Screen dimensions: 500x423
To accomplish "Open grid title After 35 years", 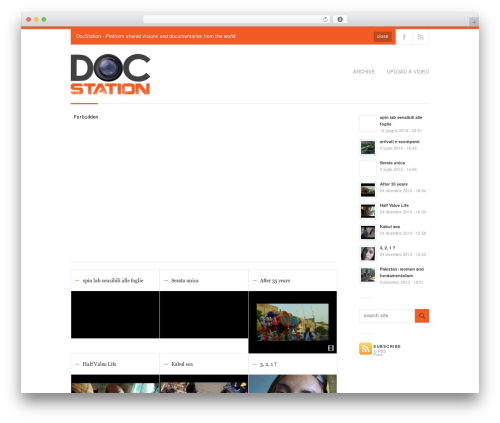I will (x=275, y=281).
